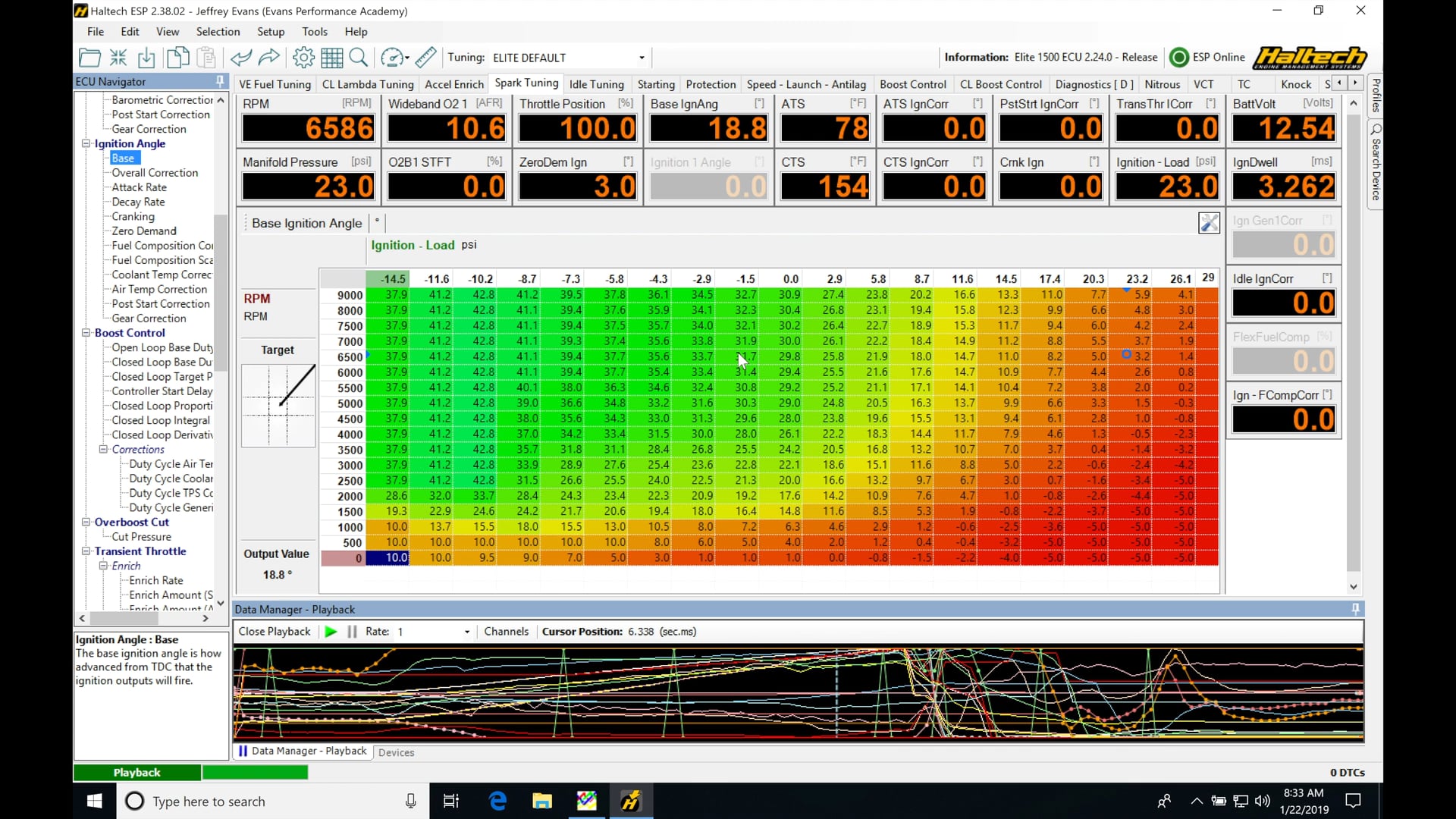Pause the data playback
1456x819 pixels.
click(x=351, y=631)
